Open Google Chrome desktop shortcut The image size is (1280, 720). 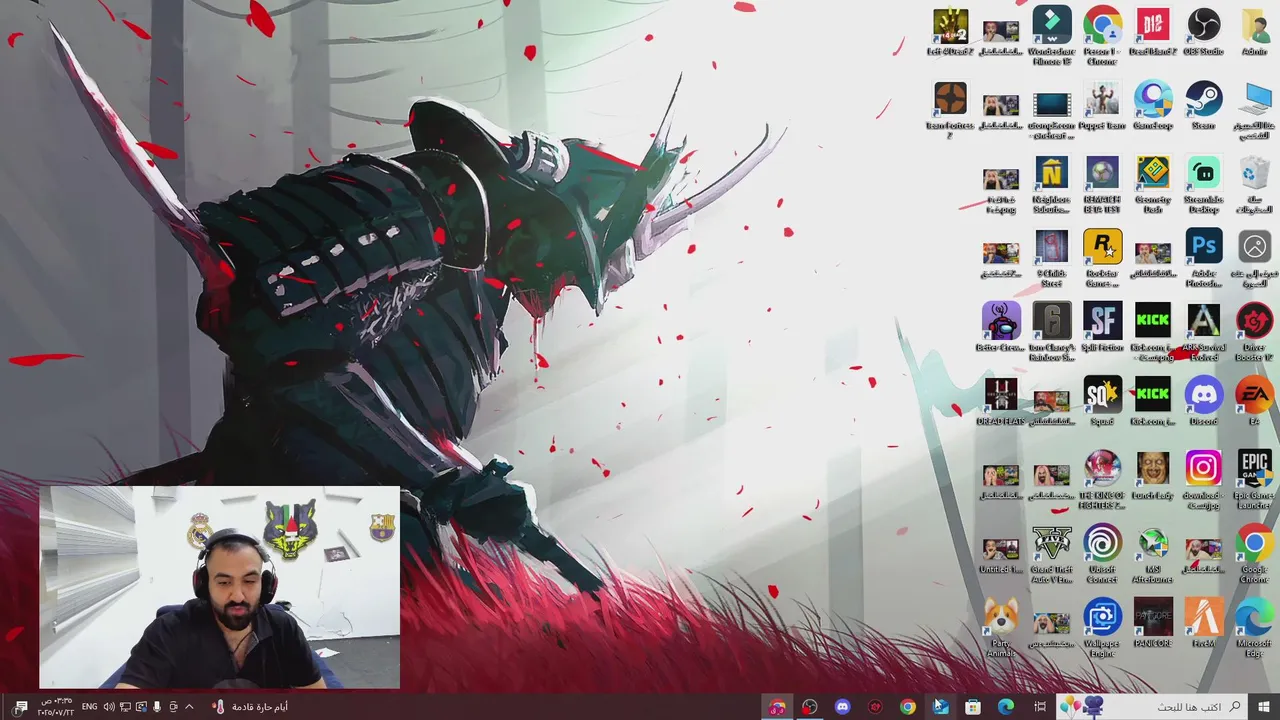coord(1254,554)
